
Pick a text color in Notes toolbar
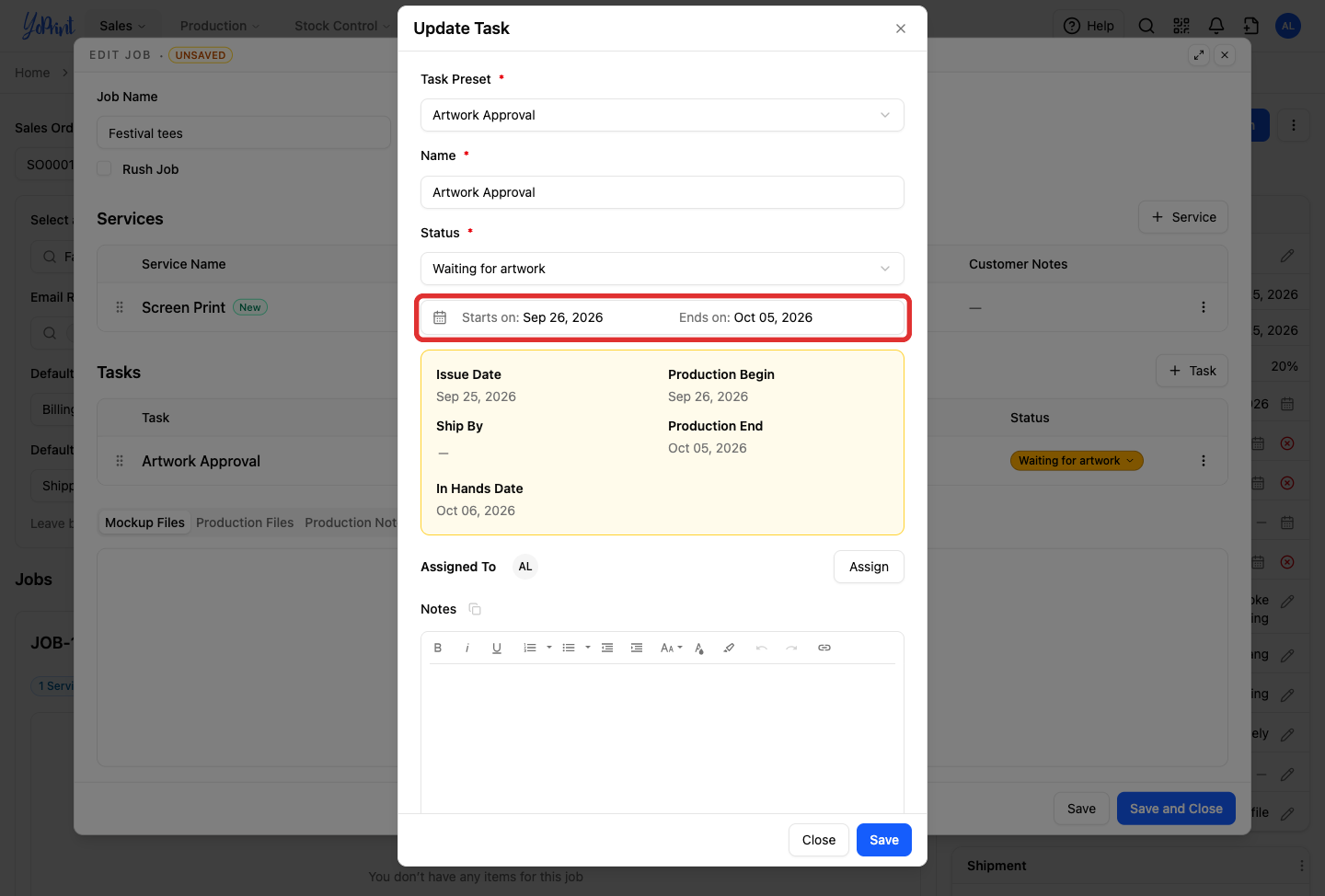pyautogui.click(x=699, y=648)
